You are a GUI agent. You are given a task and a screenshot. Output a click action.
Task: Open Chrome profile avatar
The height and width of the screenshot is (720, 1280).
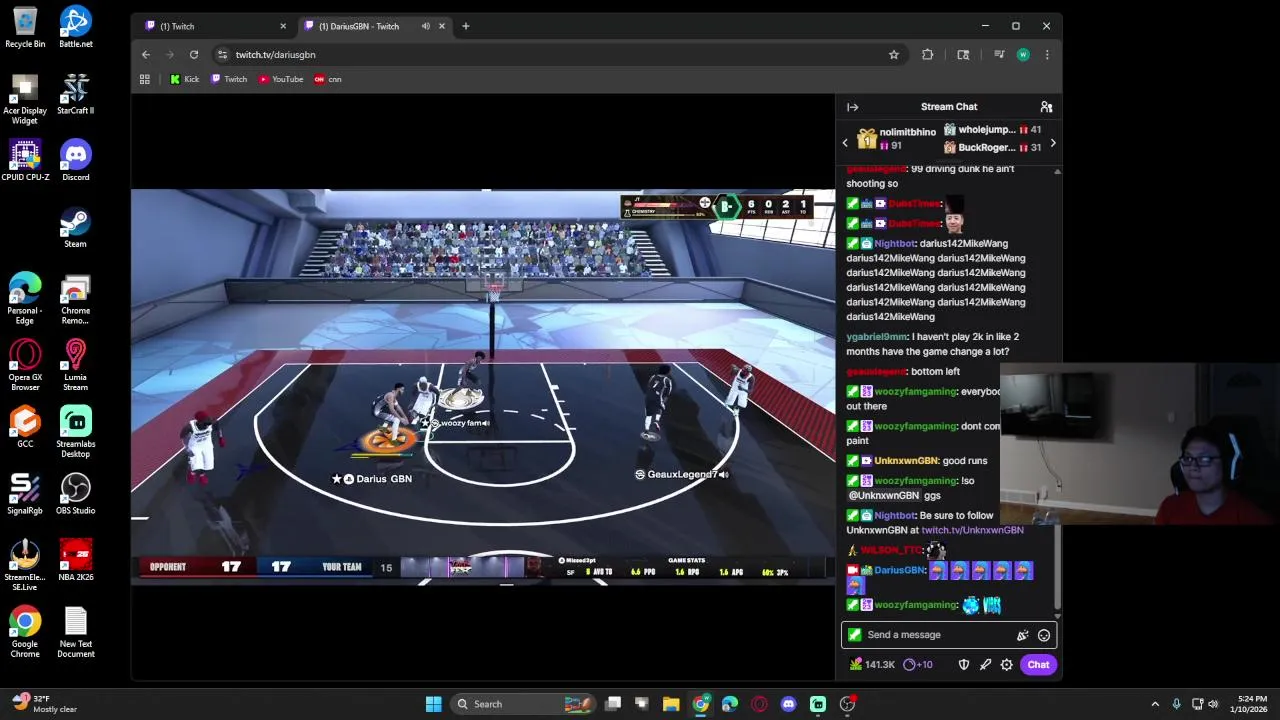[x=1023, y=55]
